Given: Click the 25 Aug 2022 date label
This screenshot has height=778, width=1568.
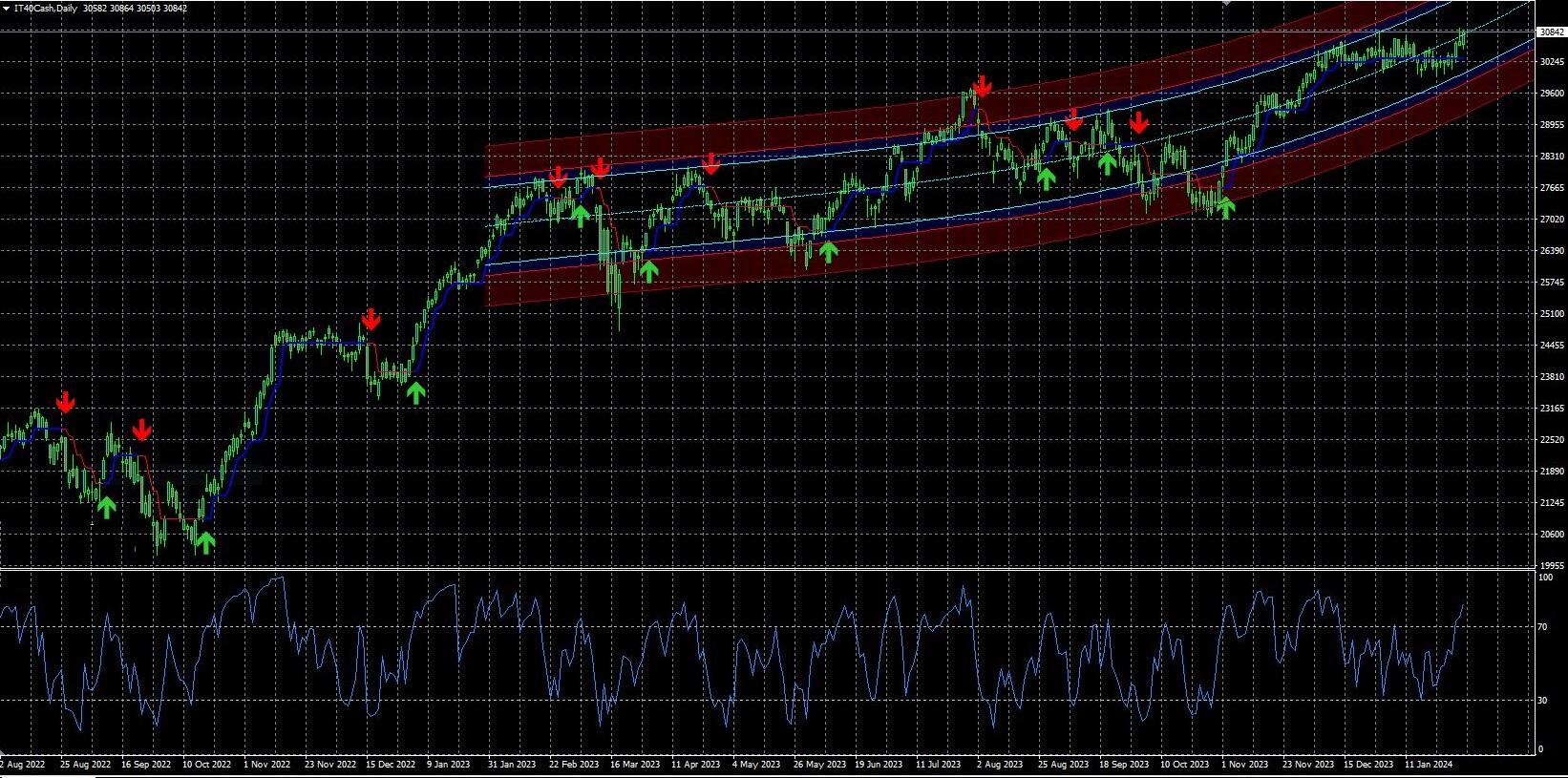Looking at the screenshot, I should coord(85,765).
